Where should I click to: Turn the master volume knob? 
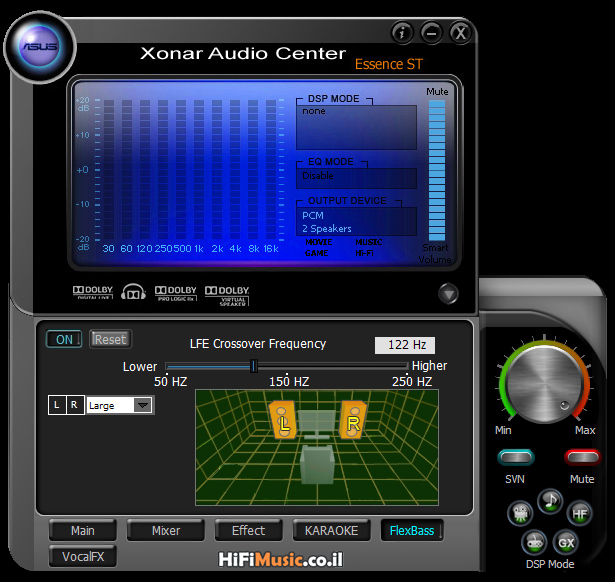click(544, 384)
